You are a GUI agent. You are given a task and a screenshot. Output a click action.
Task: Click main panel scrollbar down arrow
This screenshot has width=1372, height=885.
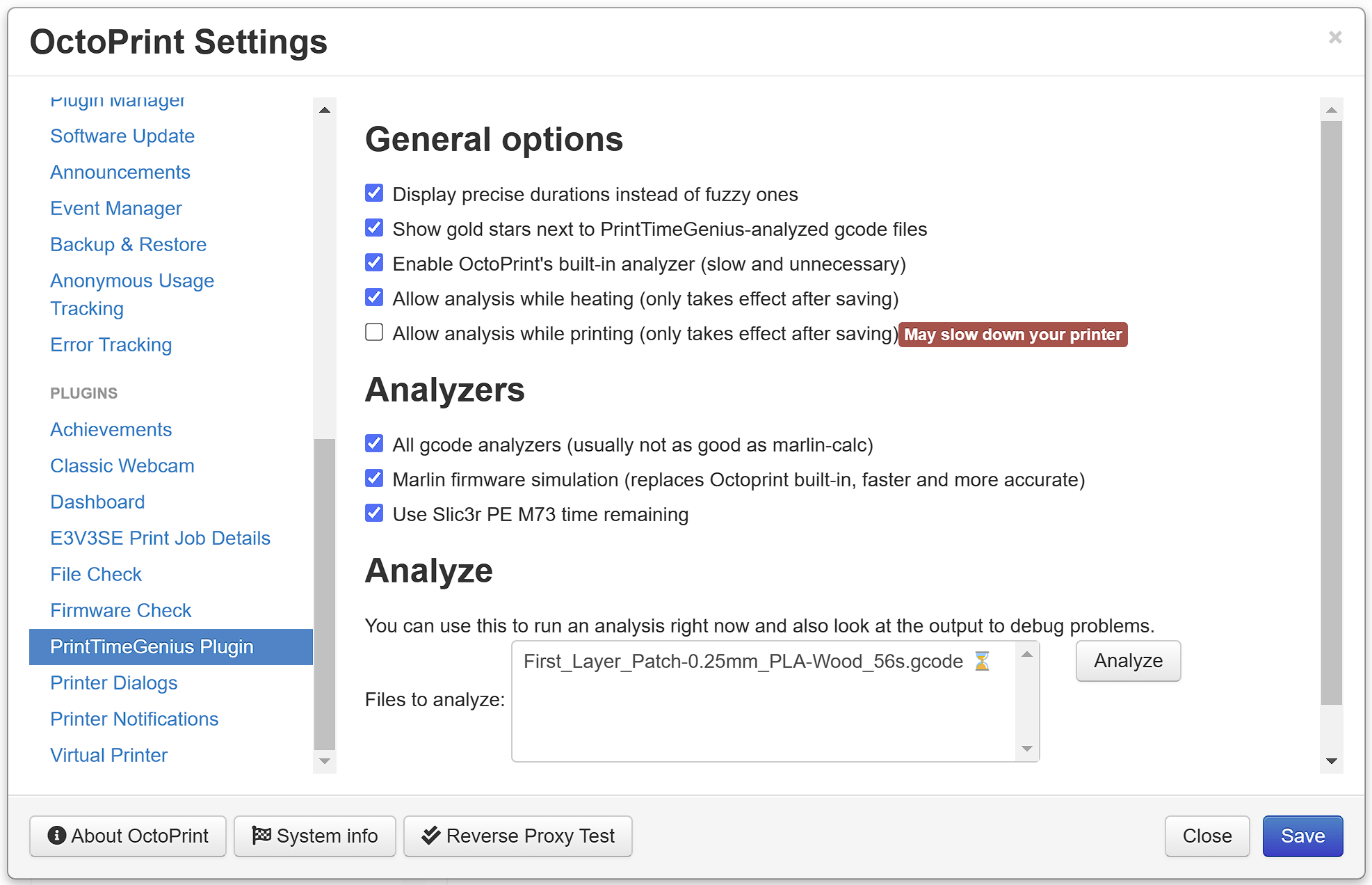point(1332,761)
